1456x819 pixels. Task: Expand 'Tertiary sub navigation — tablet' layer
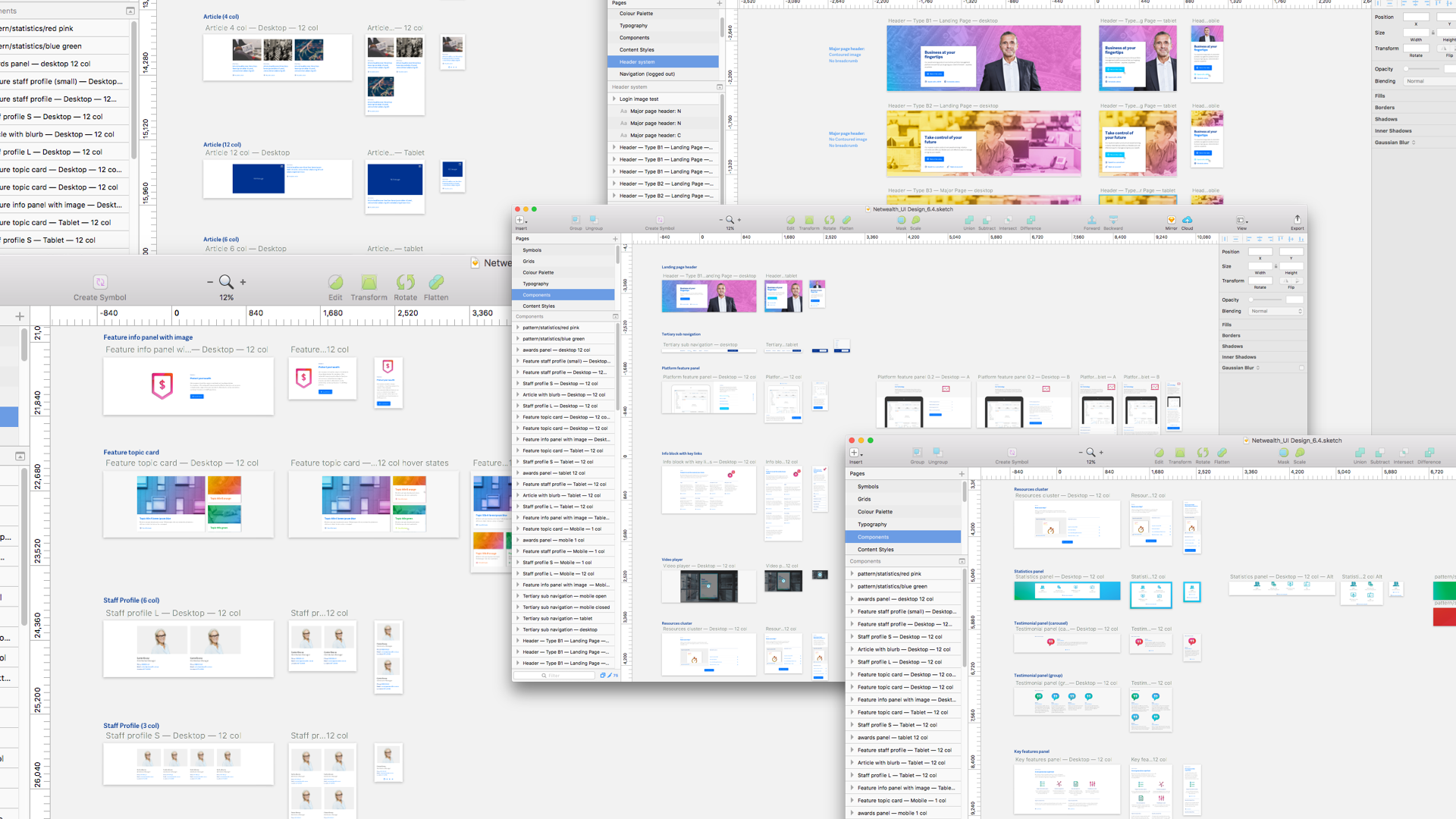pyautogui.click(x=518, y=618)
